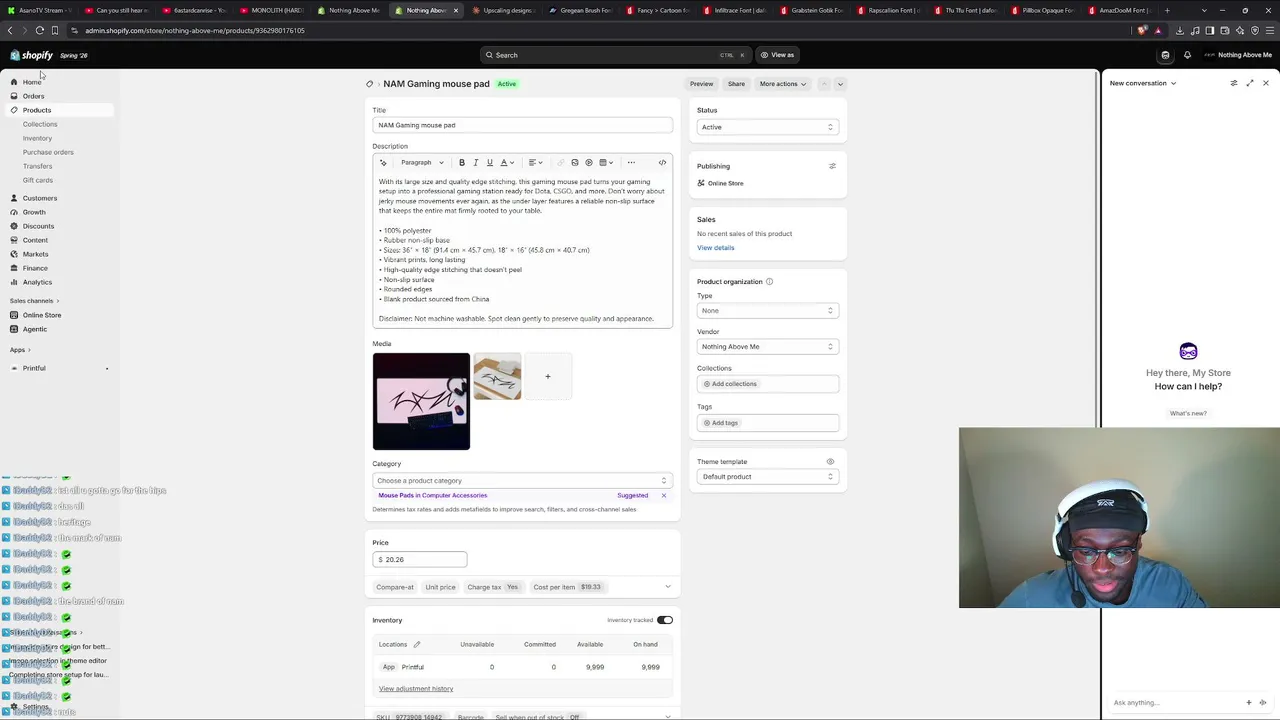Click the Share button

[736, 84]
